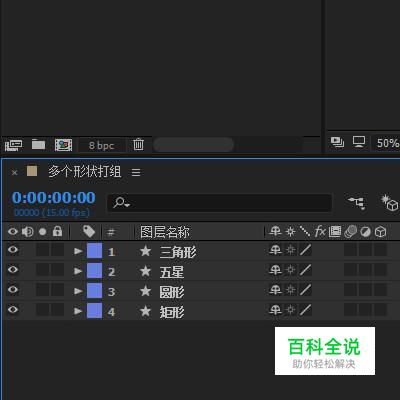
Task: Click the project panel horizontal scrollbar
Action: [193, 145]
